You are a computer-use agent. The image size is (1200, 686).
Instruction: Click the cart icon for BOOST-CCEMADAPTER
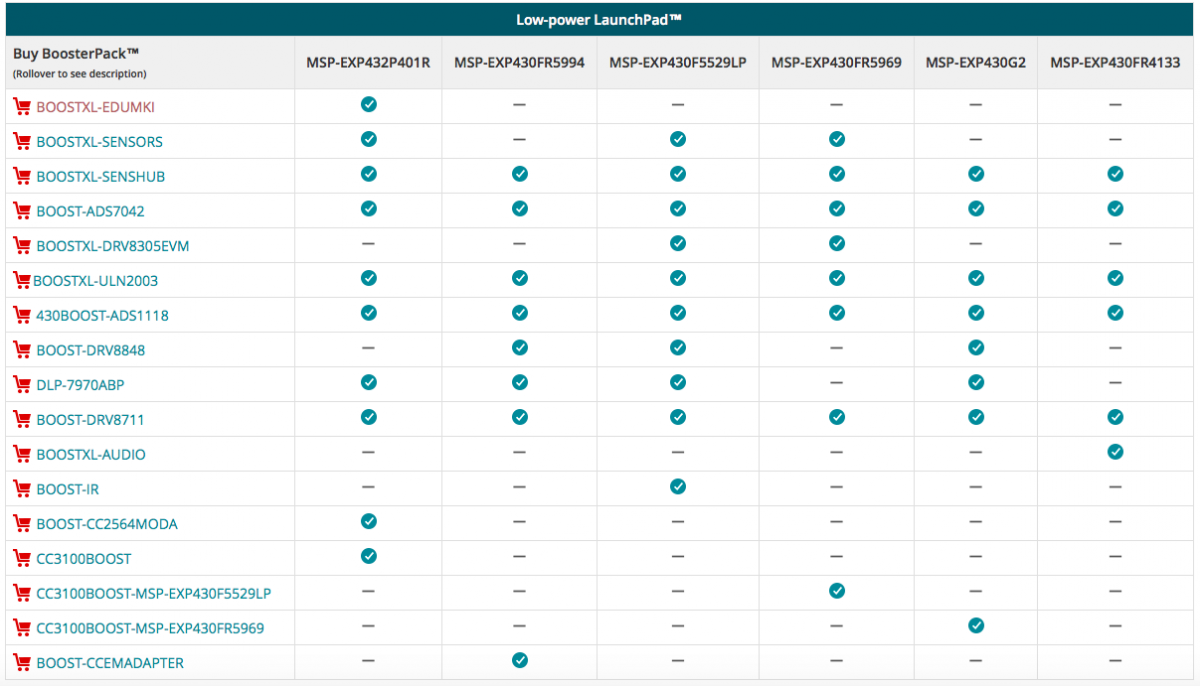(21, 662)
